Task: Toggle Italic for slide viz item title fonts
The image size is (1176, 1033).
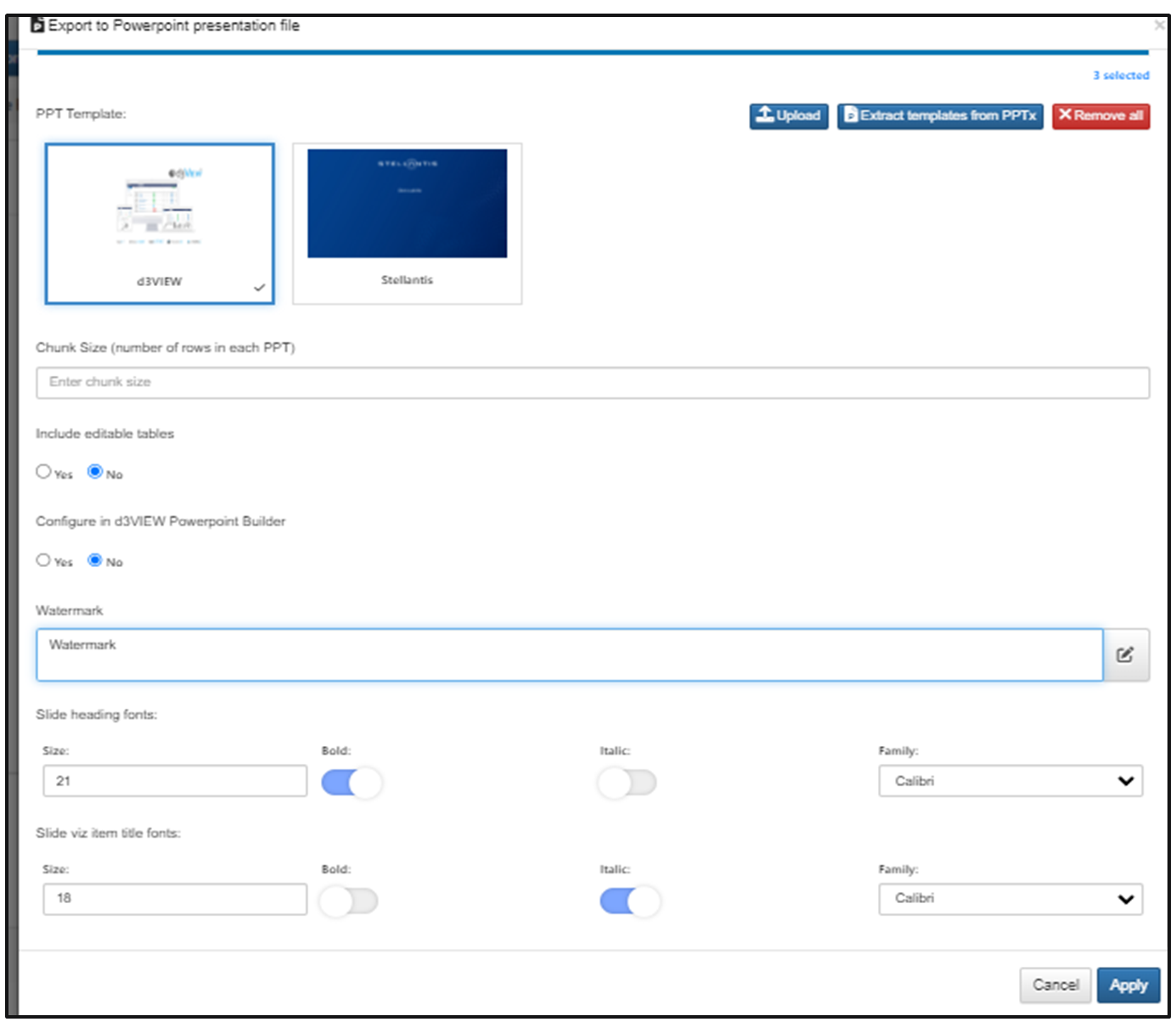Action: [630, 901]
